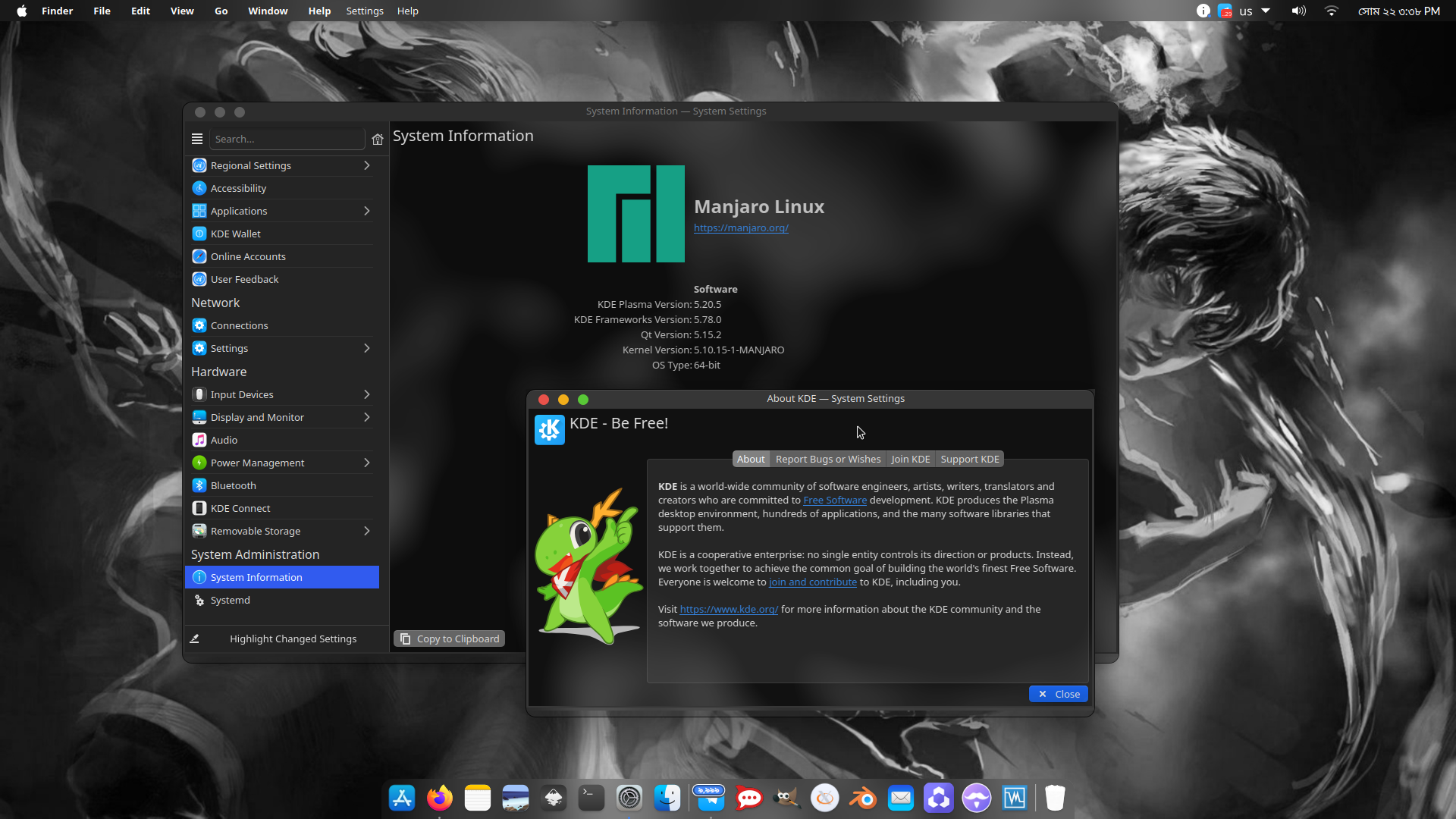Click Join KDE button
Image resolution: width=1456 pixels, height=819 pixels.
tap(910, 459)
